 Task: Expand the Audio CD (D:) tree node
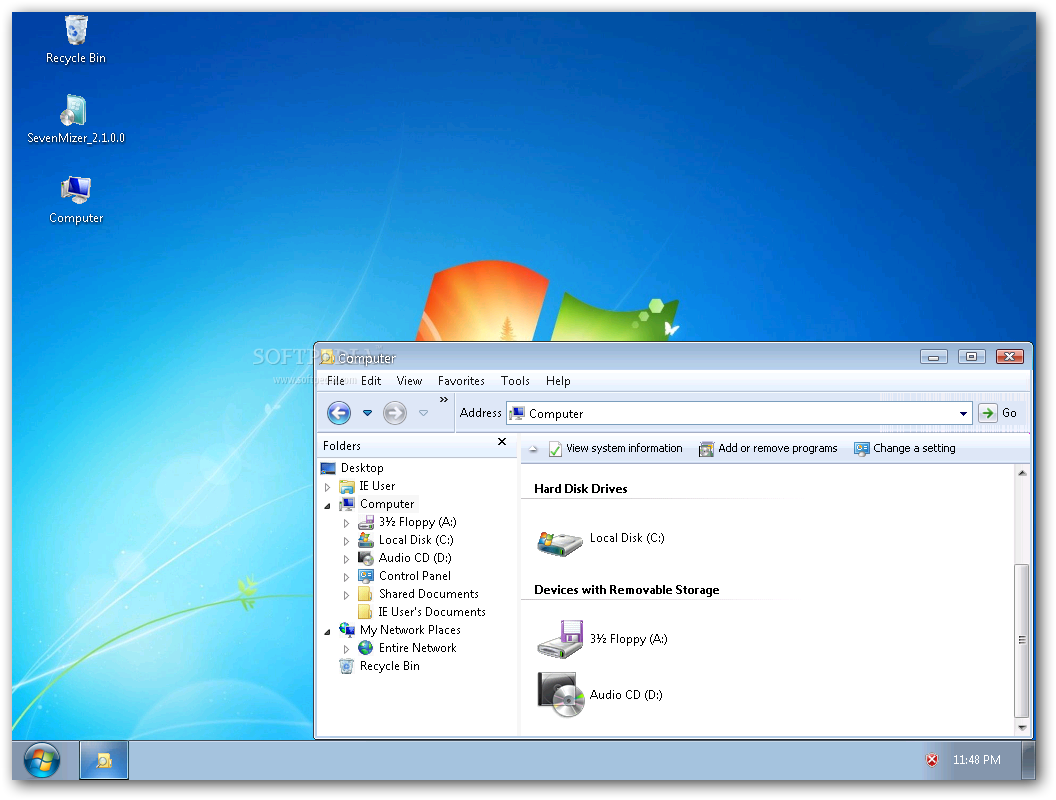[346, 559]
